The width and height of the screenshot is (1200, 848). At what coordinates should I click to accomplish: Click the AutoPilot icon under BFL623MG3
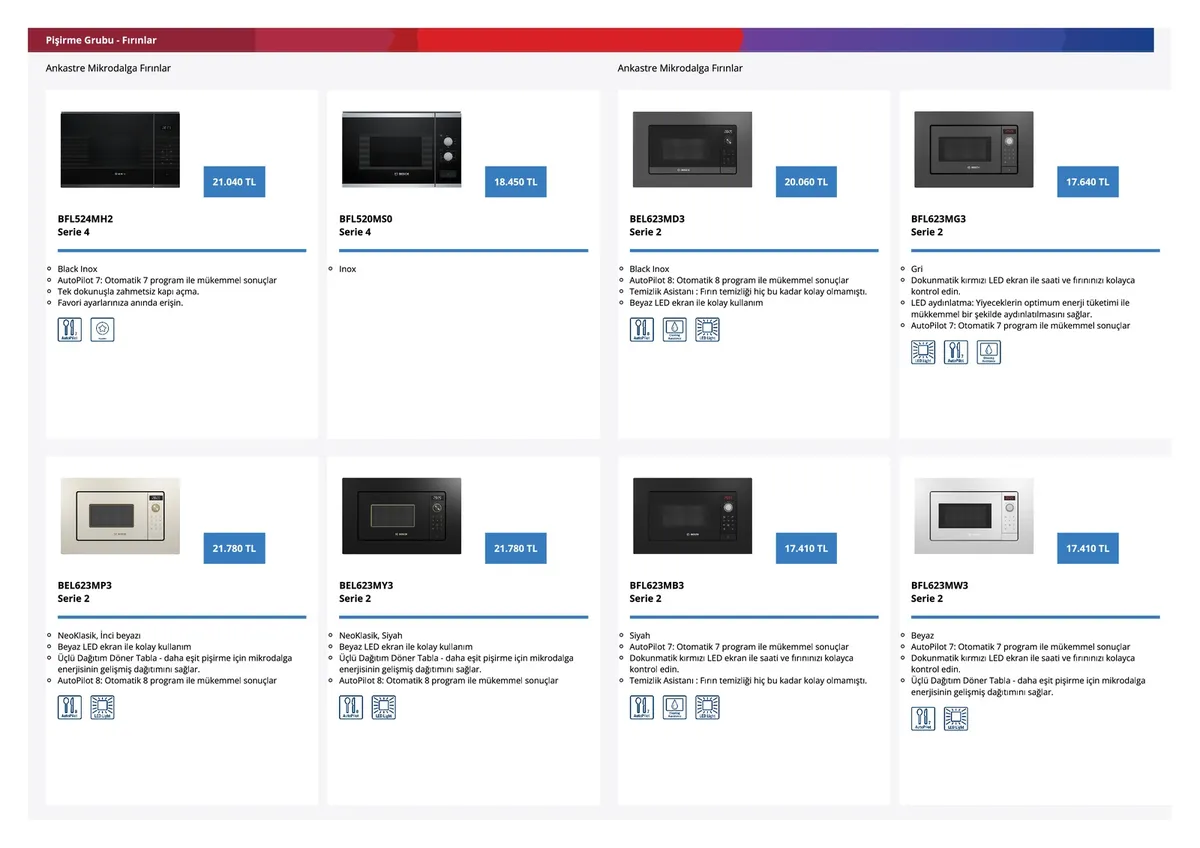pyautogui.click(x=956, y=352)
